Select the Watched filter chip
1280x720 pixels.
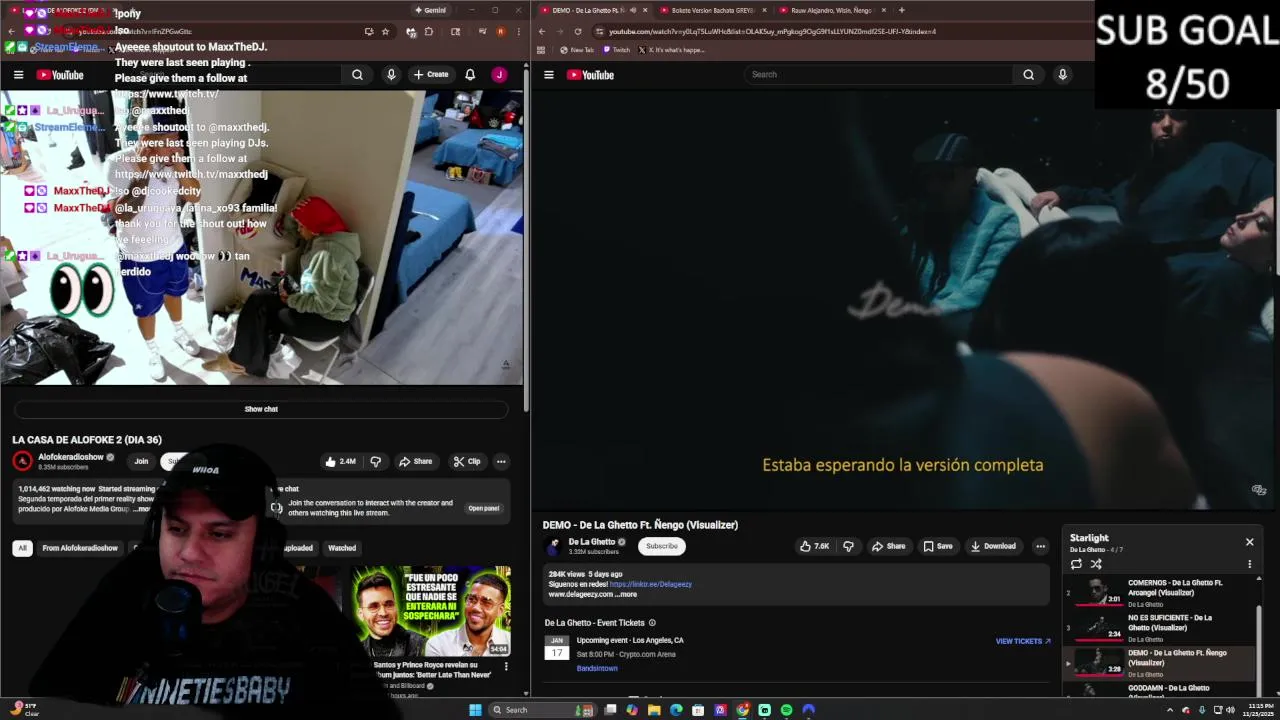pos(342,548)
